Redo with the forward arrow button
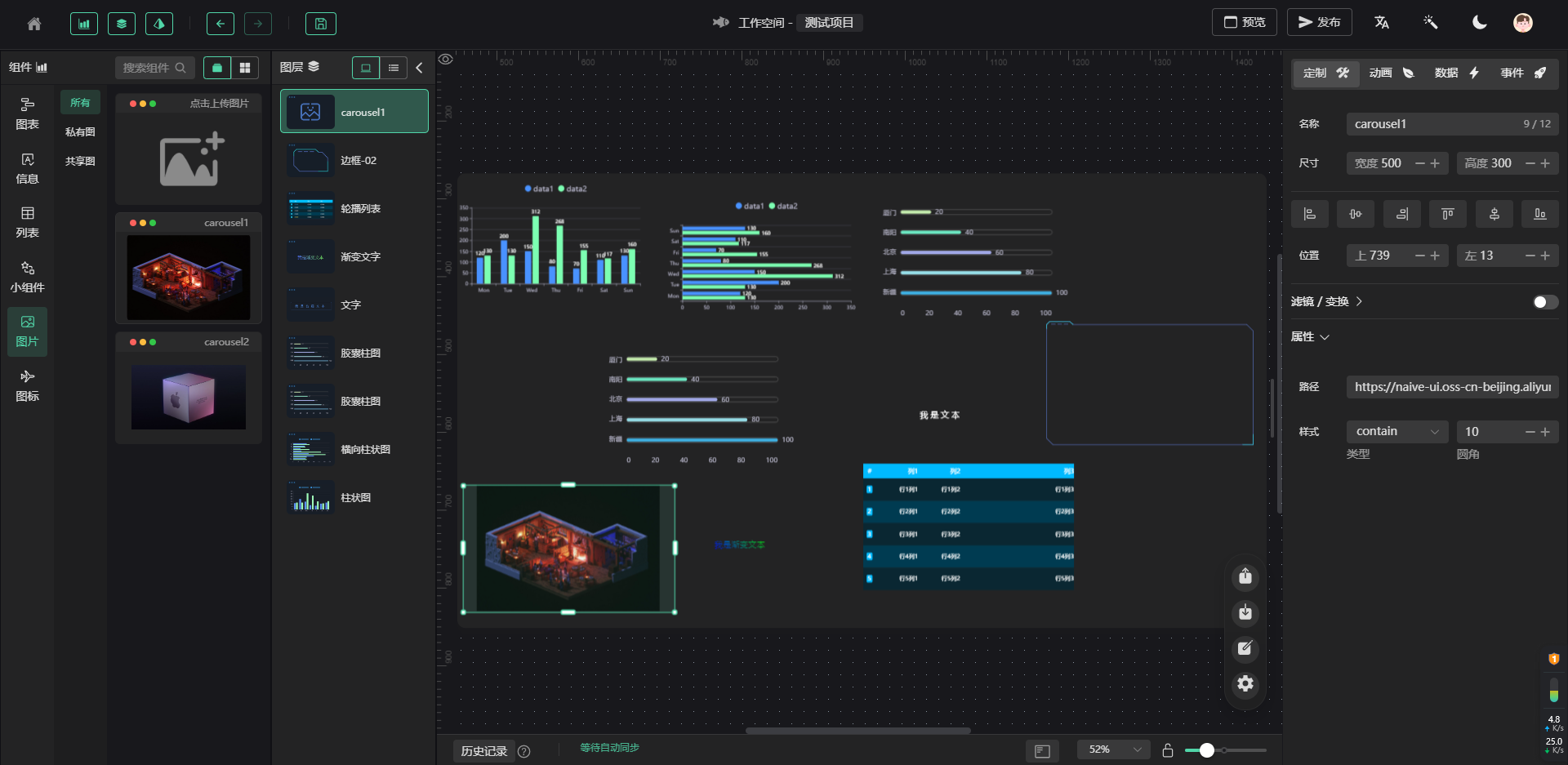The image size is (1568, 765). click(258, 24)
